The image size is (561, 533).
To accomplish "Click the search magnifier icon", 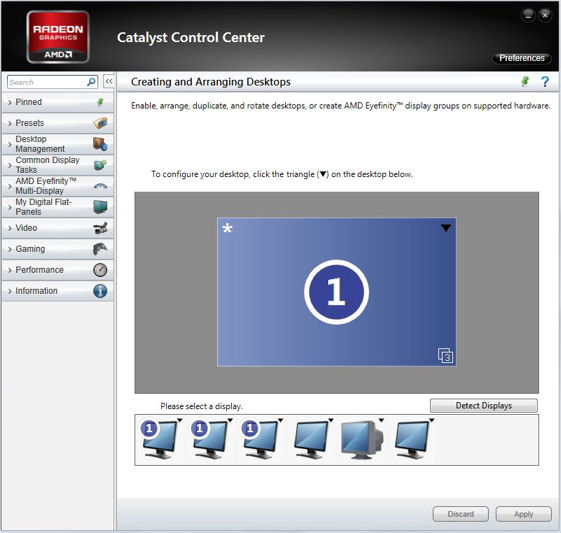I will 91,82.
